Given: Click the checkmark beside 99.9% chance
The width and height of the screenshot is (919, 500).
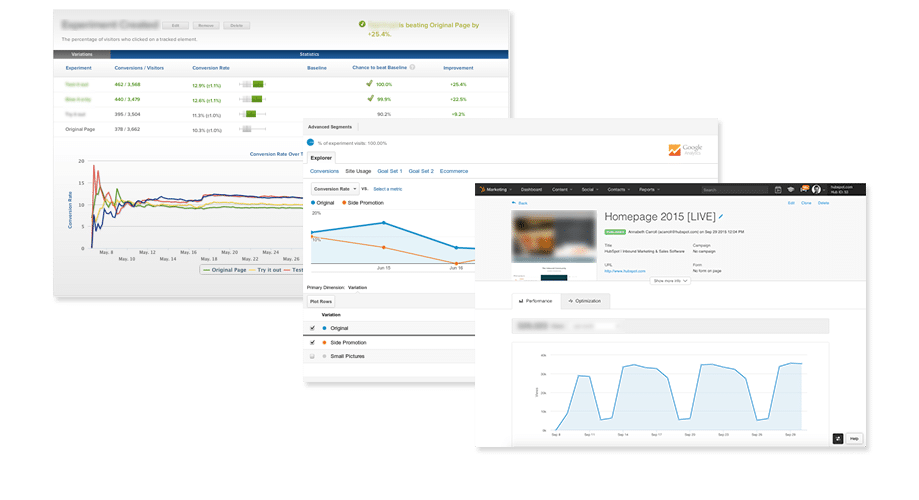Looking at the screenshot, I should click(370, 98).
